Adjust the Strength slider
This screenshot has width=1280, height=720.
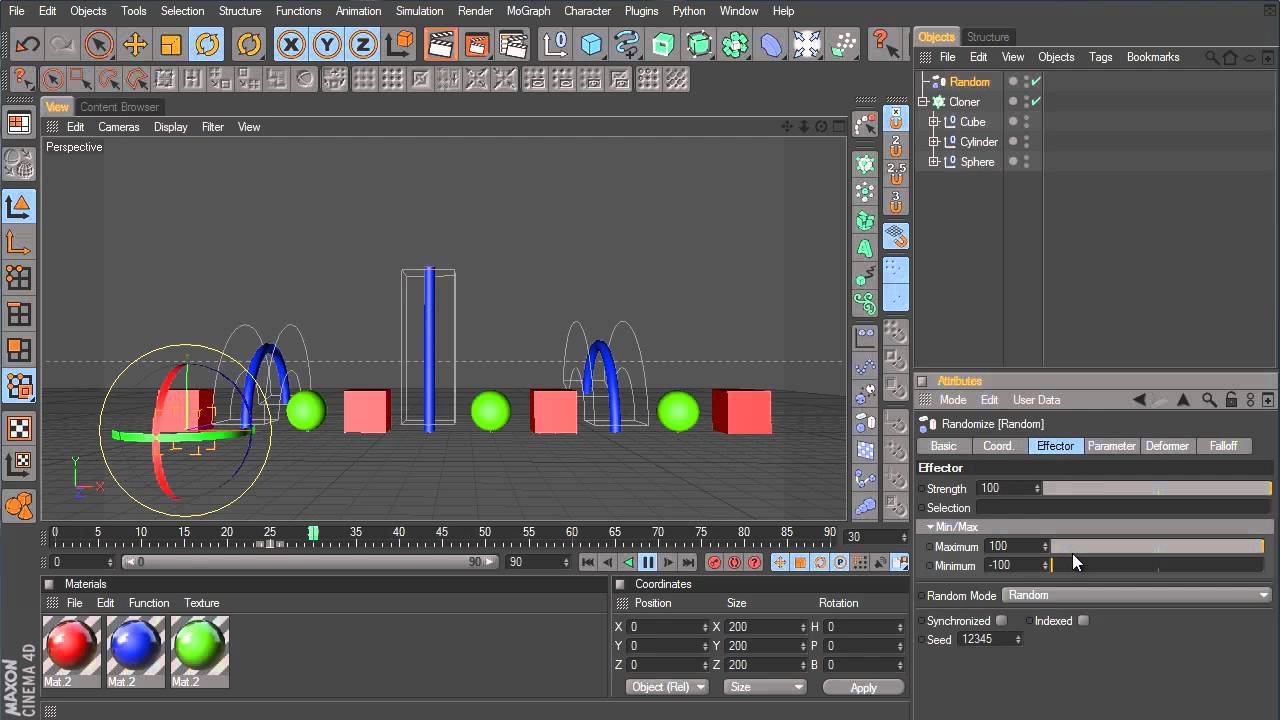point(1157,488)
